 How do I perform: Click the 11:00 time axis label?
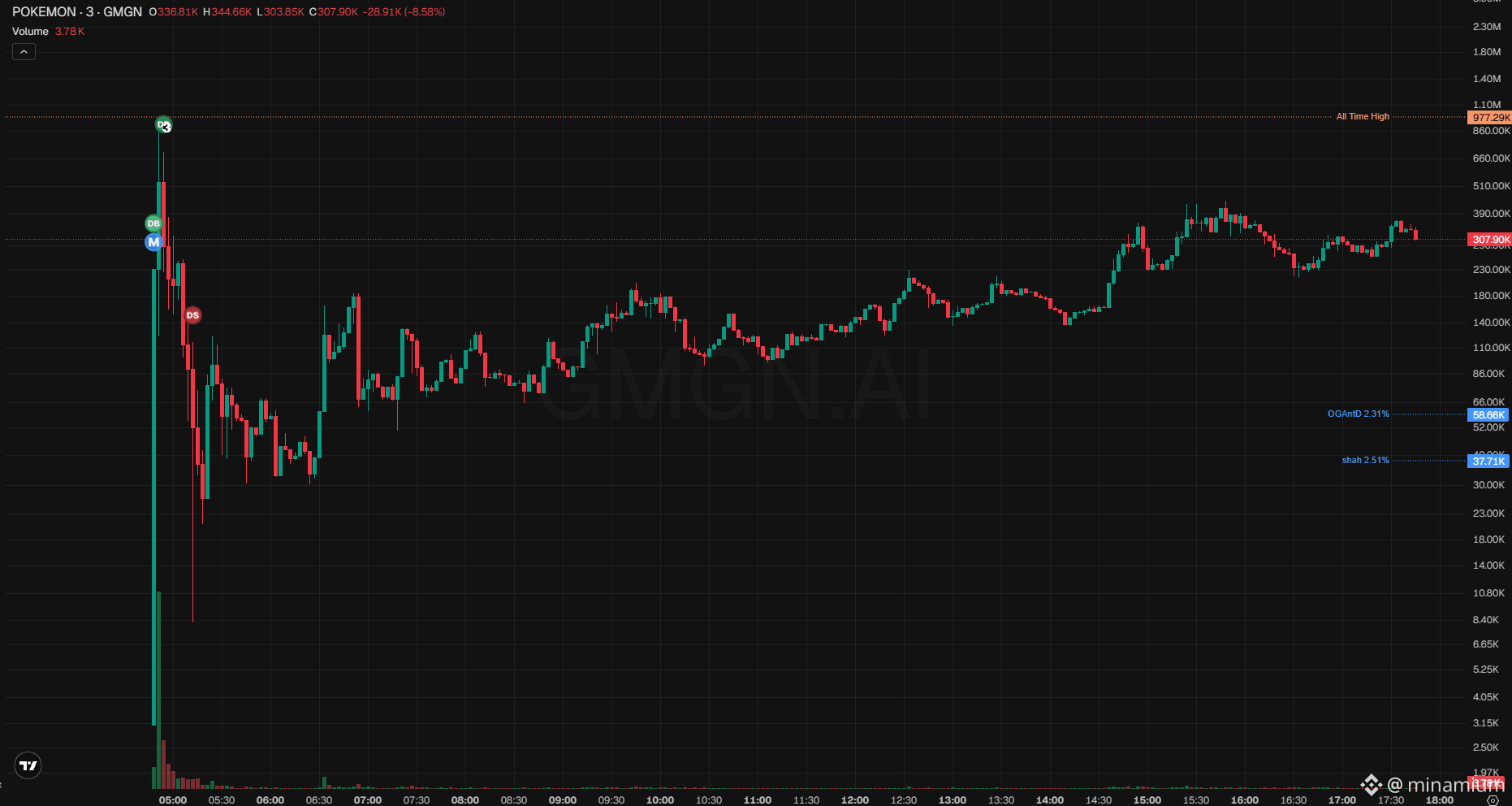(x=758, y=800)
